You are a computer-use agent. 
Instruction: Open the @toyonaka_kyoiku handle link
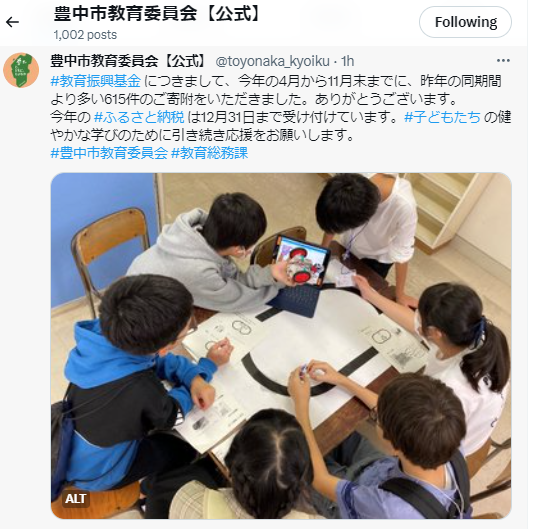click(x=273, y=62)
